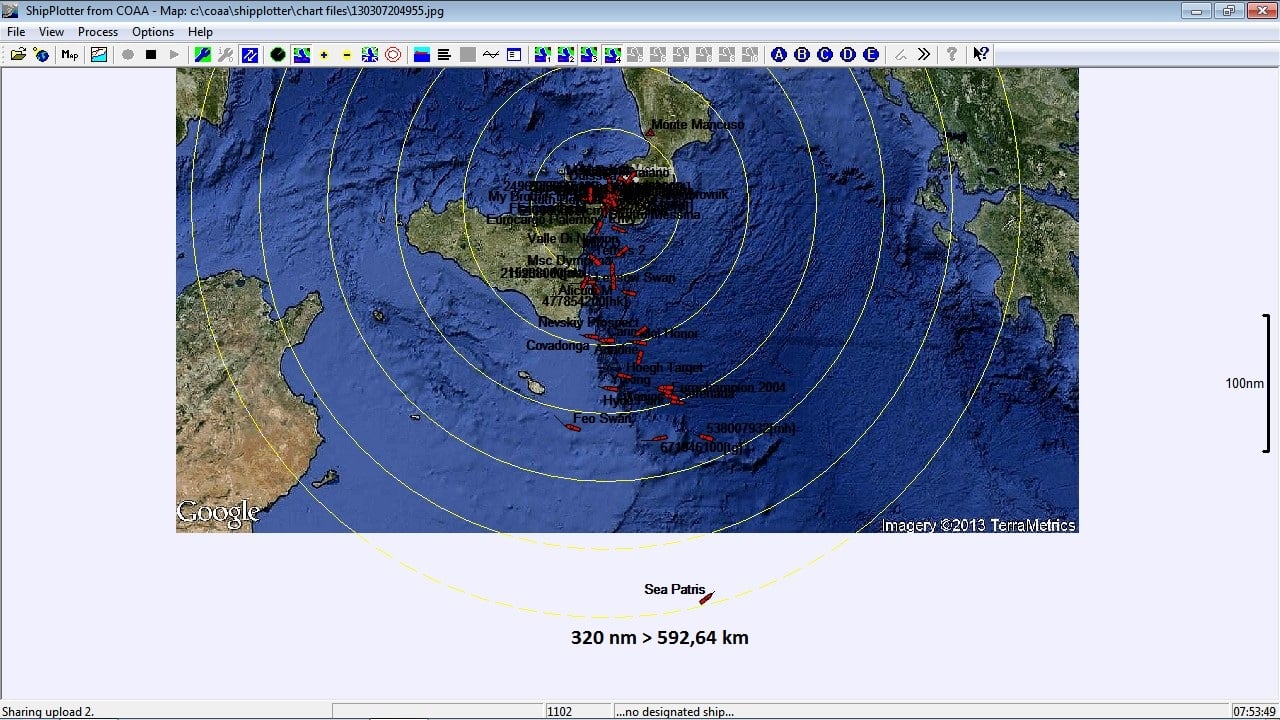1280x720 pixels.
Task: Open the ship list icon with horizontal lines
Action: pos(443,55)
